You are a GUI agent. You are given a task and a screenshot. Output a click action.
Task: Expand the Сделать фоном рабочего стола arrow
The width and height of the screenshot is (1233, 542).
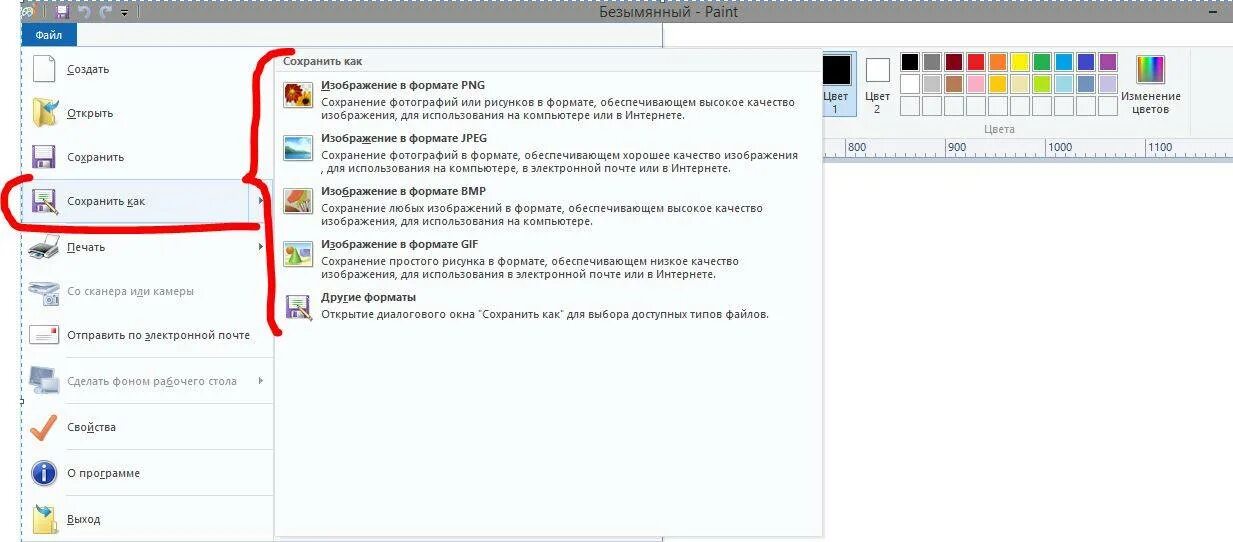(261, 381)
